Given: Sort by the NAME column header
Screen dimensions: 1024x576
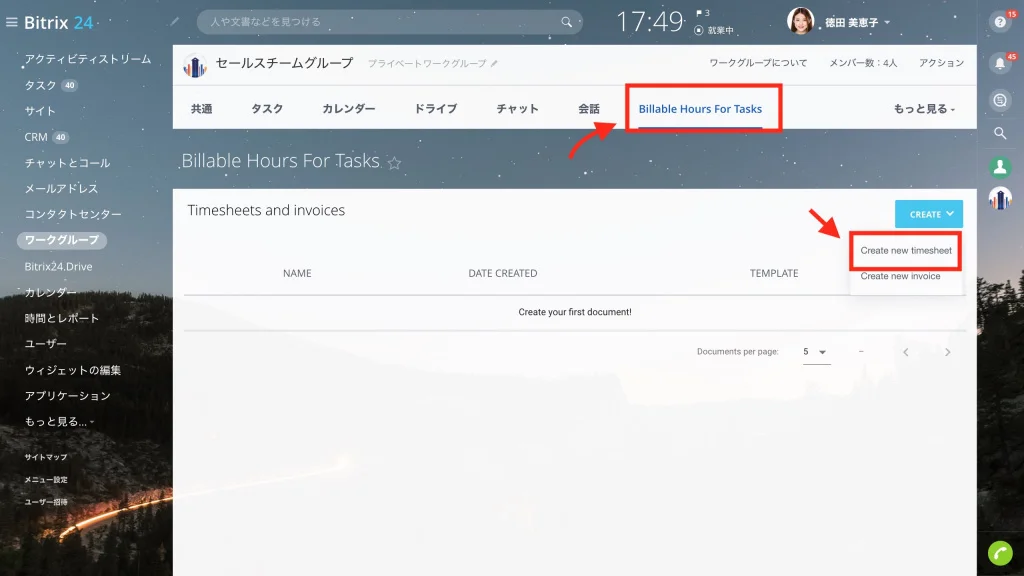Looking at the screenshot, I should 297,274.
